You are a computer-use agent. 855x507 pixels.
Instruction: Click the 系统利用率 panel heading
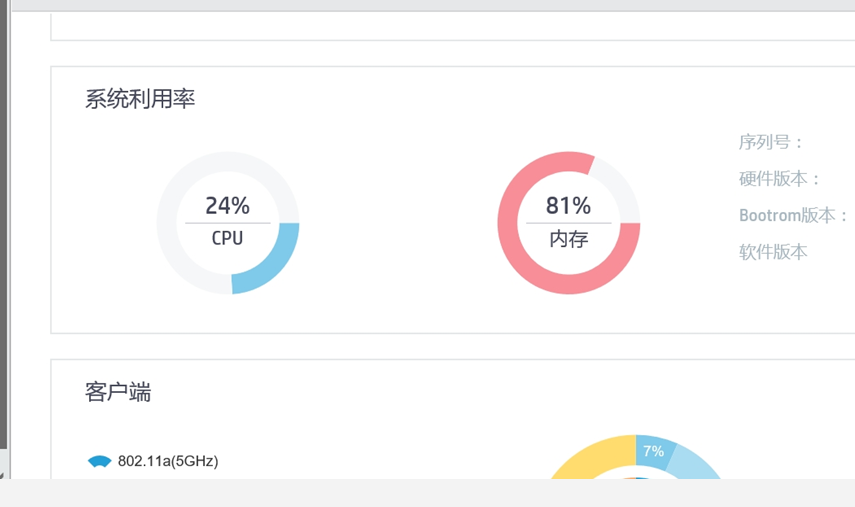point(140,99)
